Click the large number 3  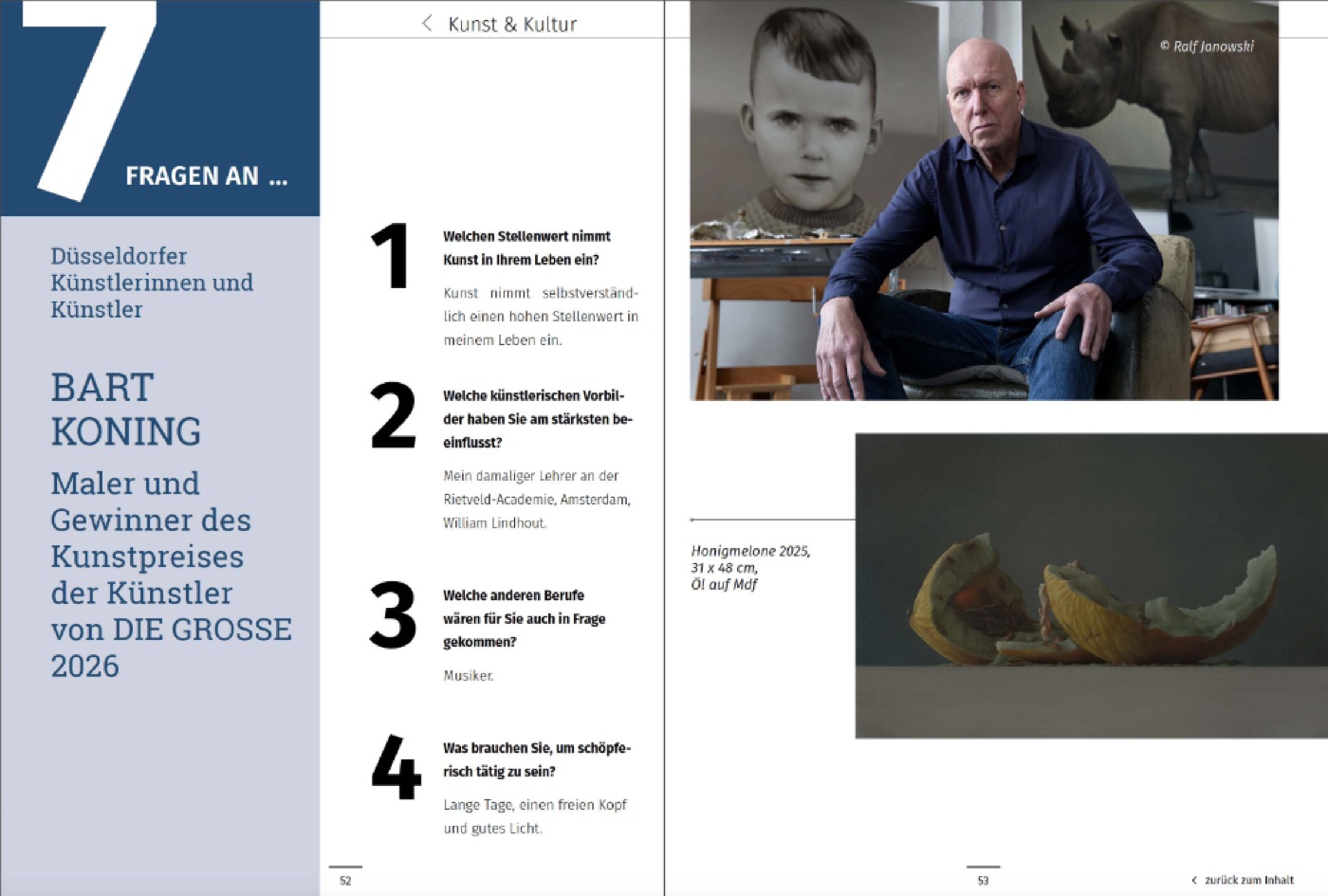point(393,615)
